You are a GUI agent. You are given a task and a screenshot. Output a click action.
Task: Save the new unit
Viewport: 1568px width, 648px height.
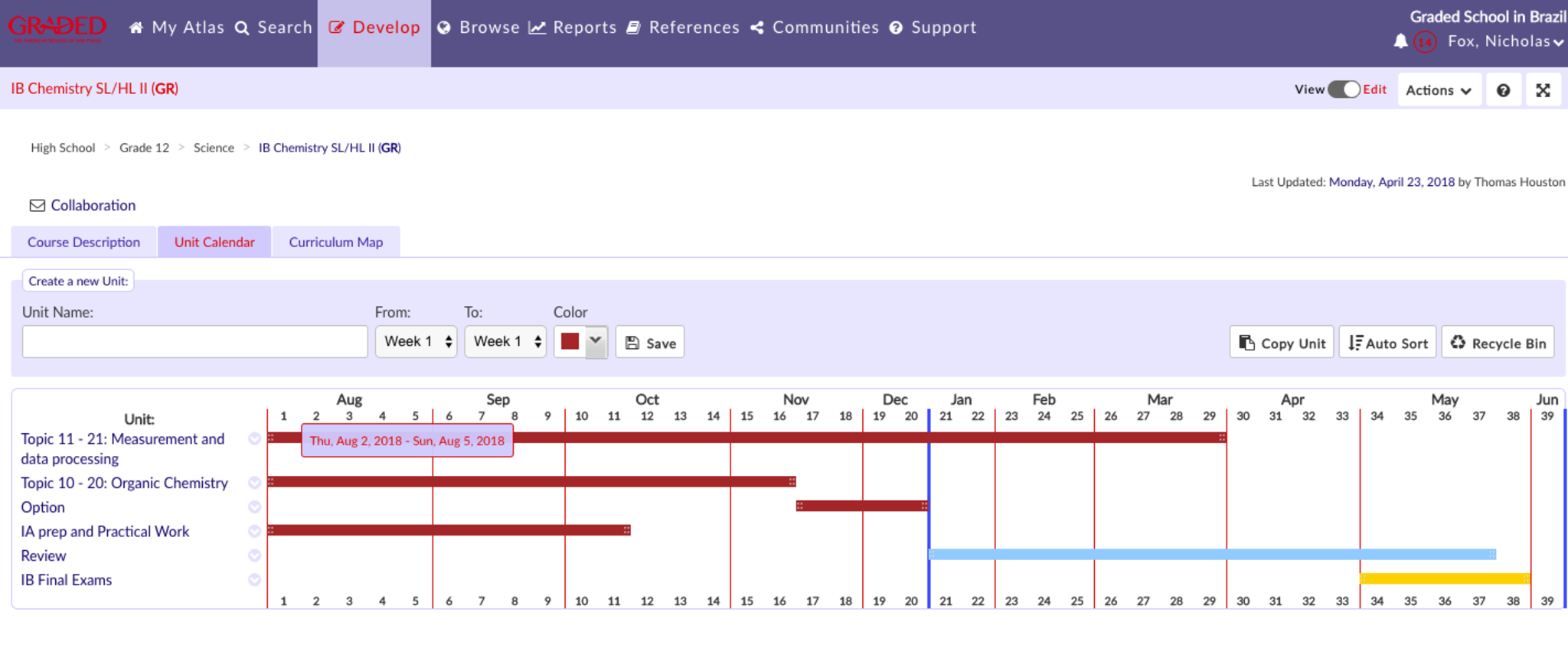[x=650, y=343]
